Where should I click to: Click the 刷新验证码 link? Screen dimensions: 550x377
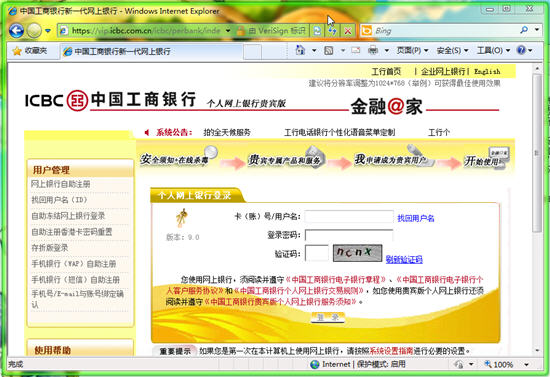404,260
